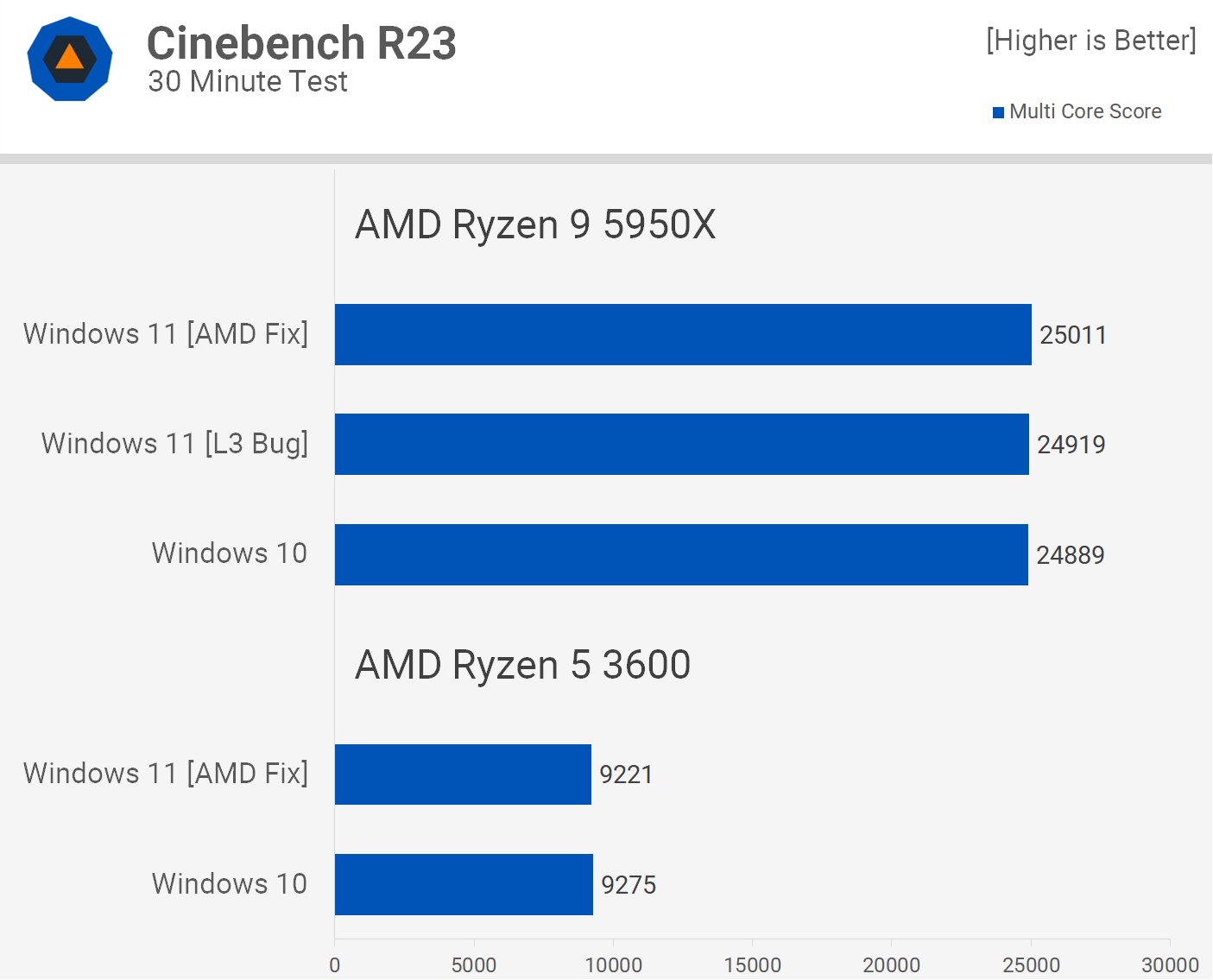Click the 24919 score value label
This screenshot has width=1213, height=980.
(x=1071, y=445)
